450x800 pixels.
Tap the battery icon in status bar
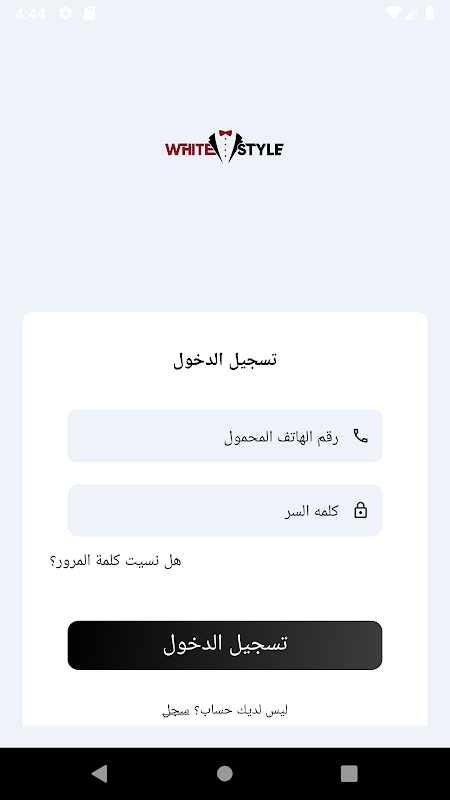[430, 13]
